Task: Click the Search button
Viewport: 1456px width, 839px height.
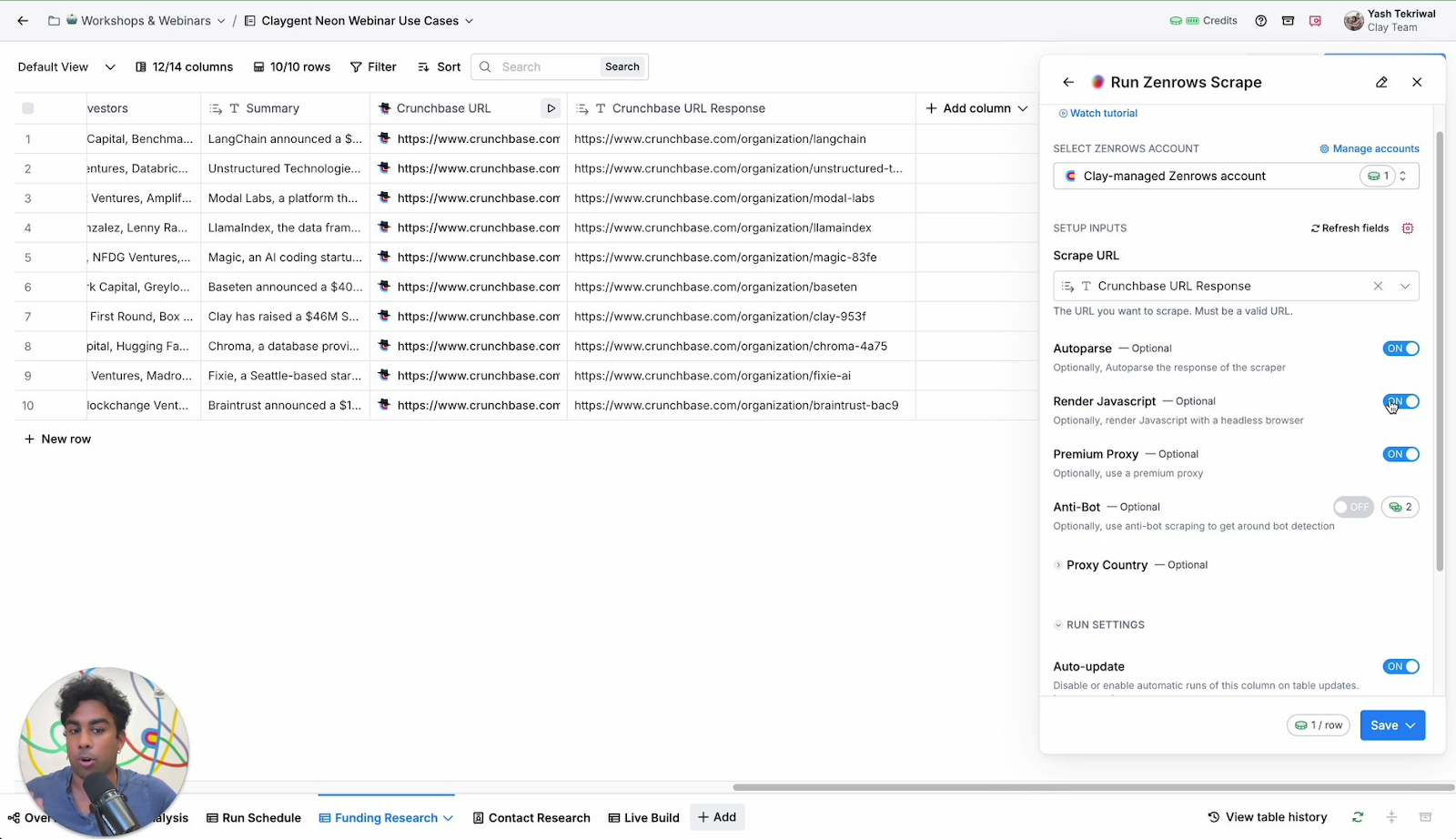Action: tap(622, 66)
